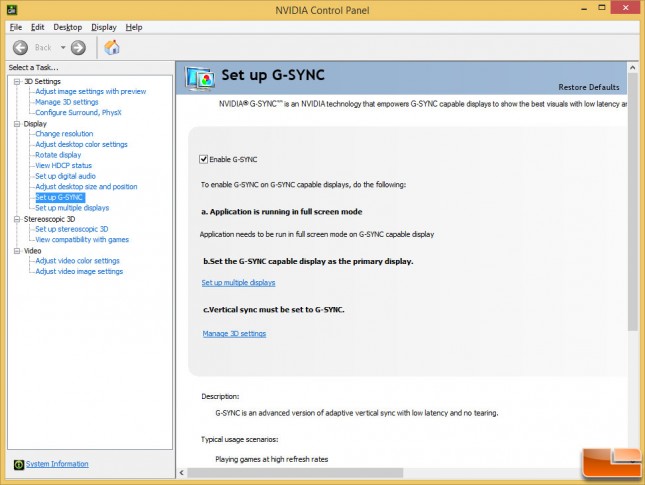Select Change resolution task

tap(64, 134)
